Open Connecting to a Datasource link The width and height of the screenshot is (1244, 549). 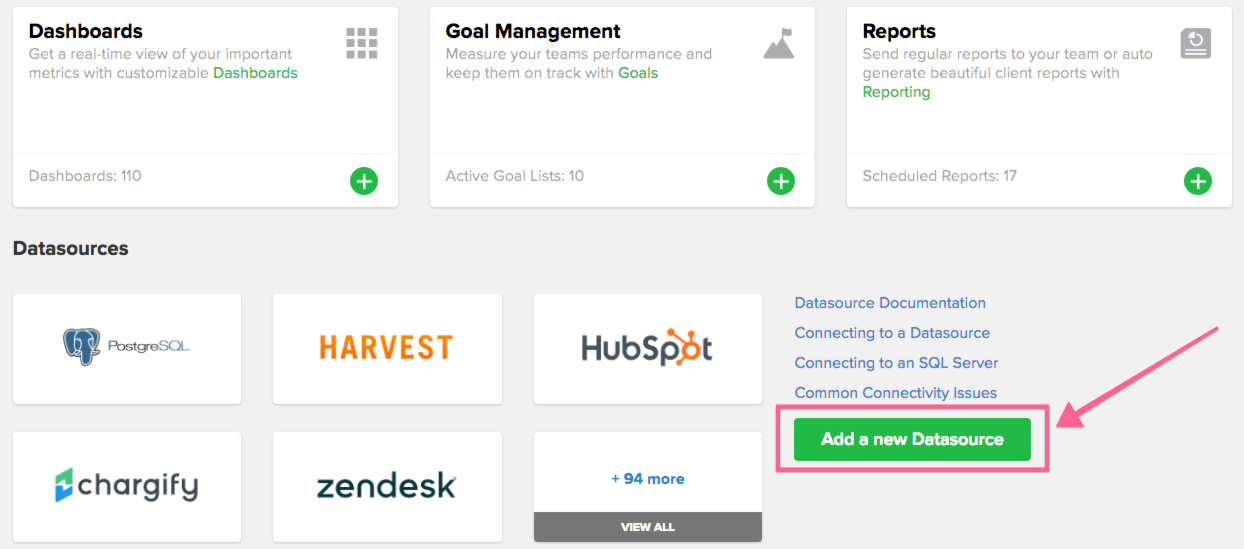(x=892, y=333)
